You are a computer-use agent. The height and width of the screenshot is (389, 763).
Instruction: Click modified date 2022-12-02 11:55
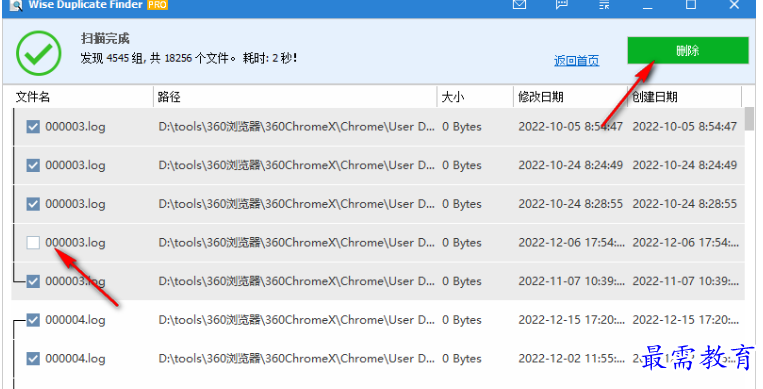pos(571,358)
